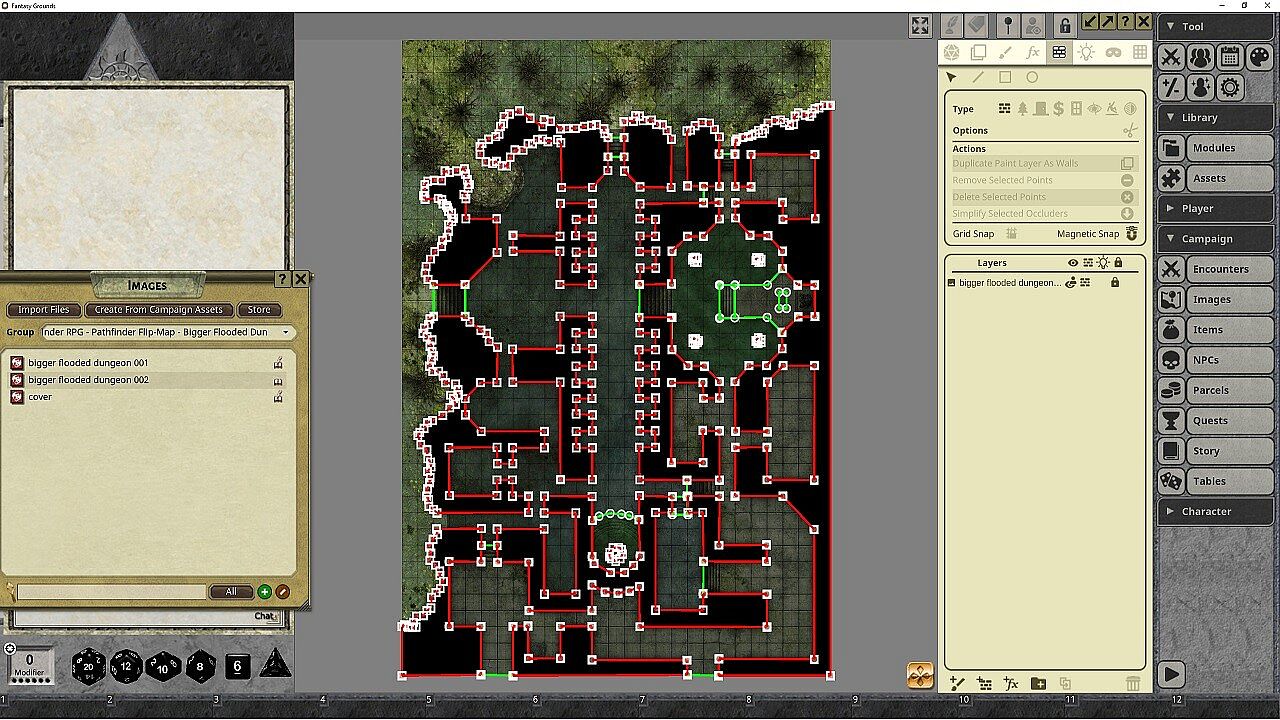Click the Modifier box
1280x720 pixels.
click(x=29, y=665)
